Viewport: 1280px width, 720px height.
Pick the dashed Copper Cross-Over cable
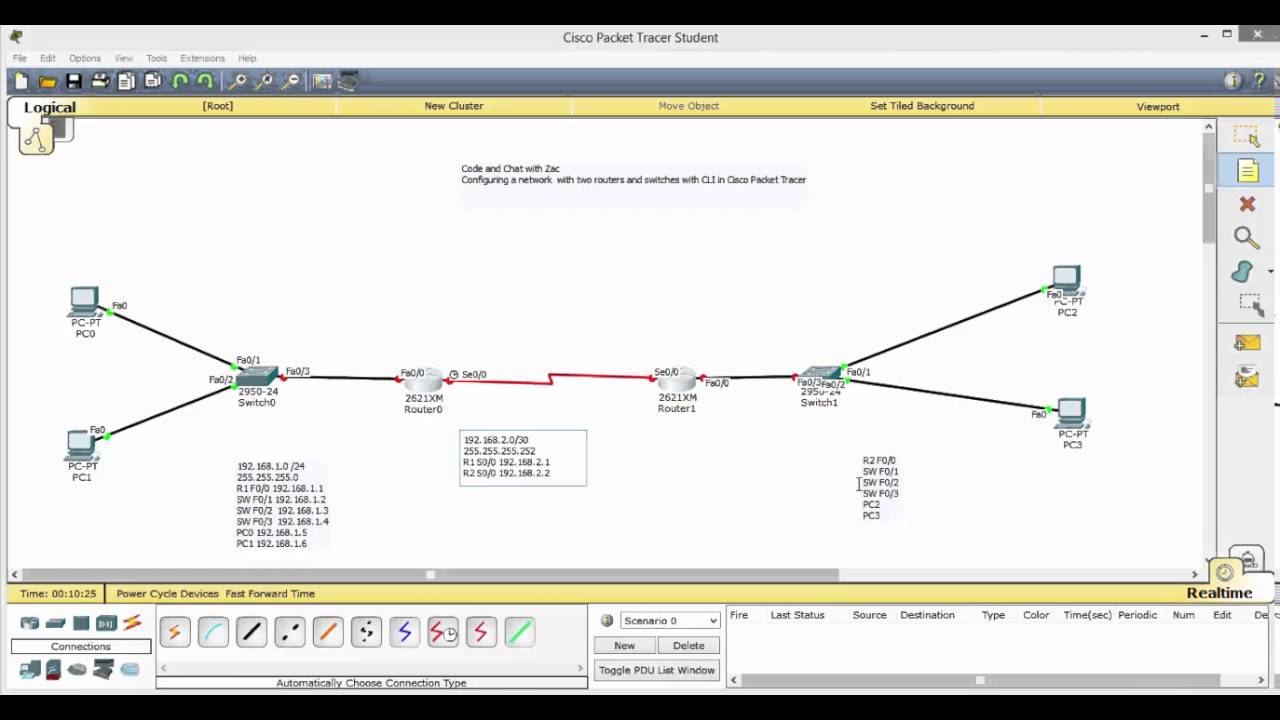pyautogui.click(x=290, y=632)
